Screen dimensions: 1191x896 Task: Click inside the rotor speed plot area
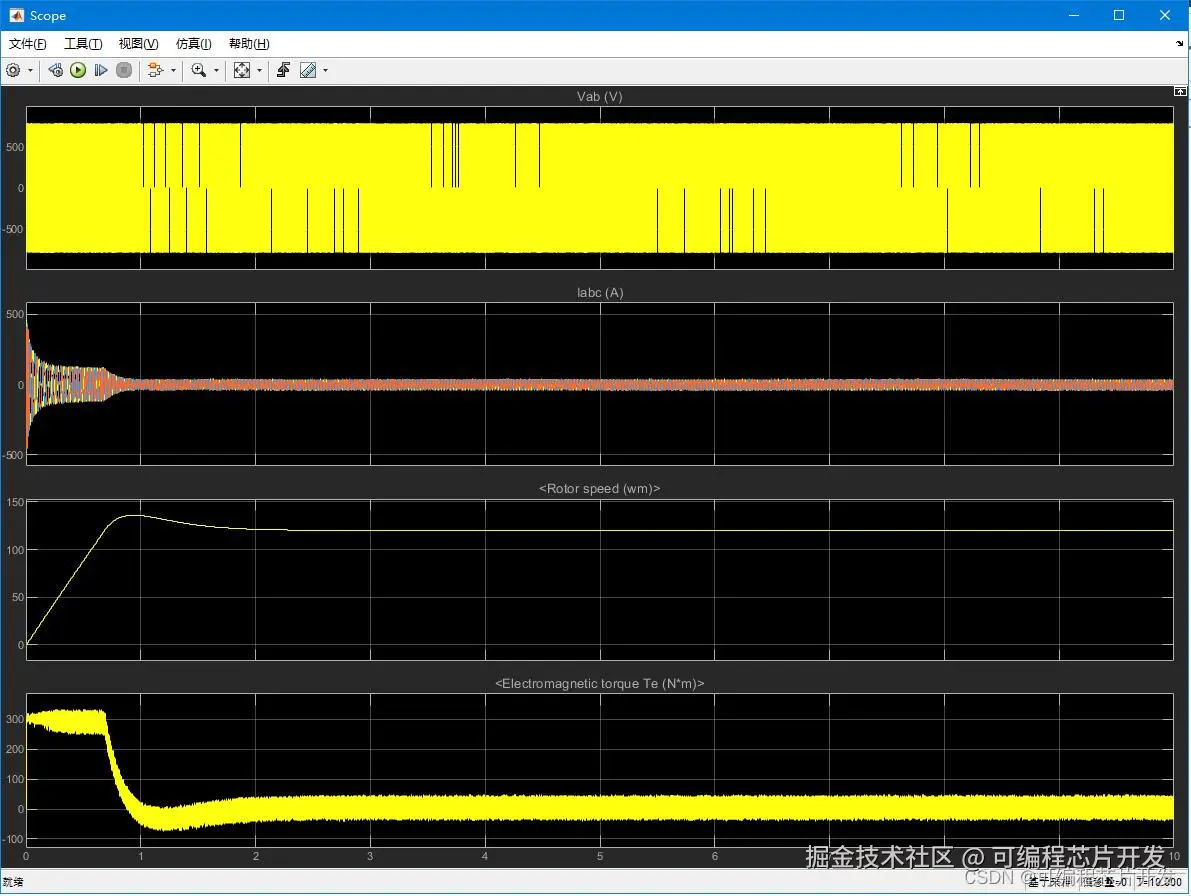coord(599,579)
